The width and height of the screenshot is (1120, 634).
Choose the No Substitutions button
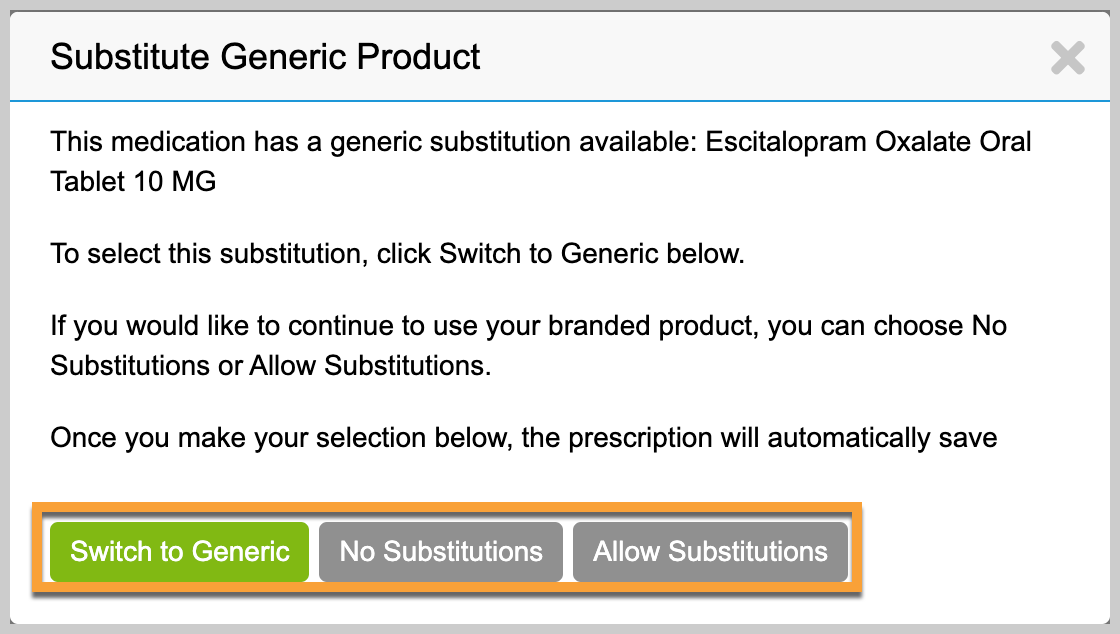(x=441, y=551)
